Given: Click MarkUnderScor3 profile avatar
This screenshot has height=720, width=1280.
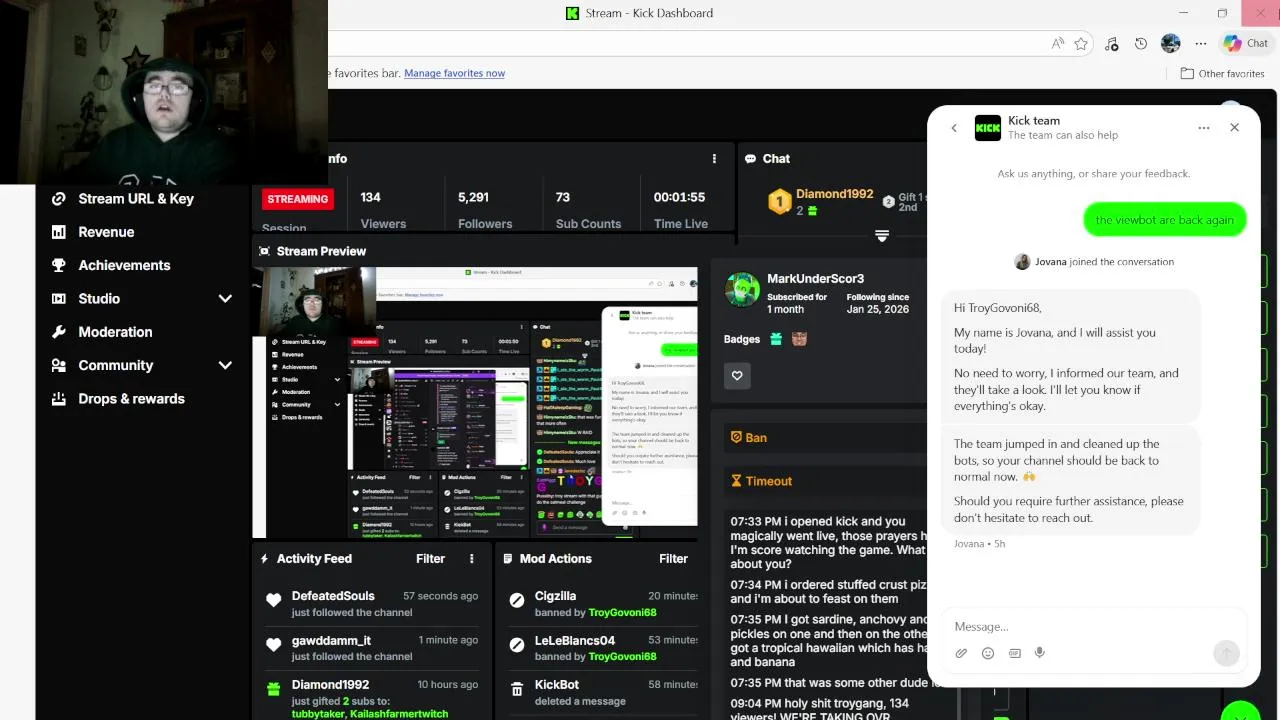Looking at the screenshot, I should (x=742, y=290).
